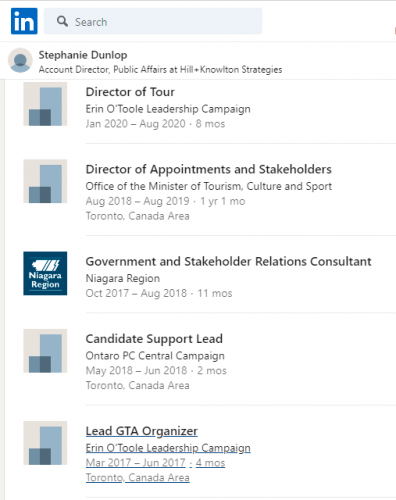
Task: Click the Mar 2017 – Jun 2017 date link
Action: pos(135,463)
